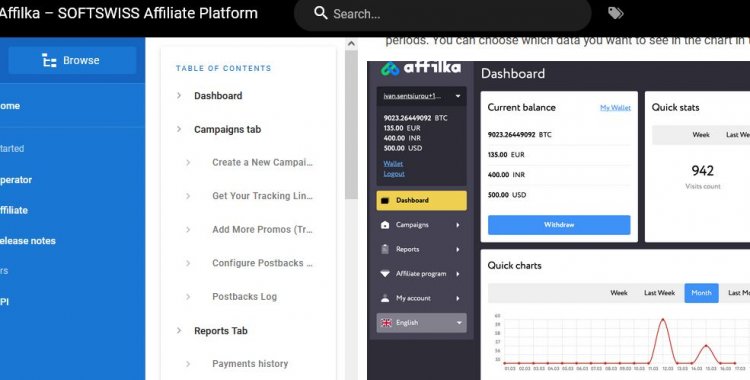Screen dimensions: 750x380
Task: Click the 9023.26449092 BTC balance in Current balance
Action: tap(519, 135)
